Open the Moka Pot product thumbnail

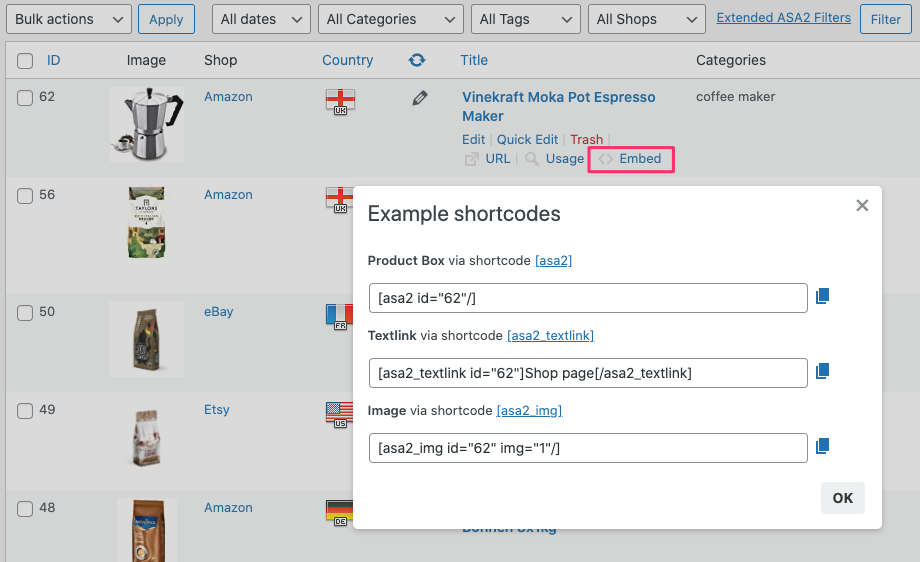[147, 124]
